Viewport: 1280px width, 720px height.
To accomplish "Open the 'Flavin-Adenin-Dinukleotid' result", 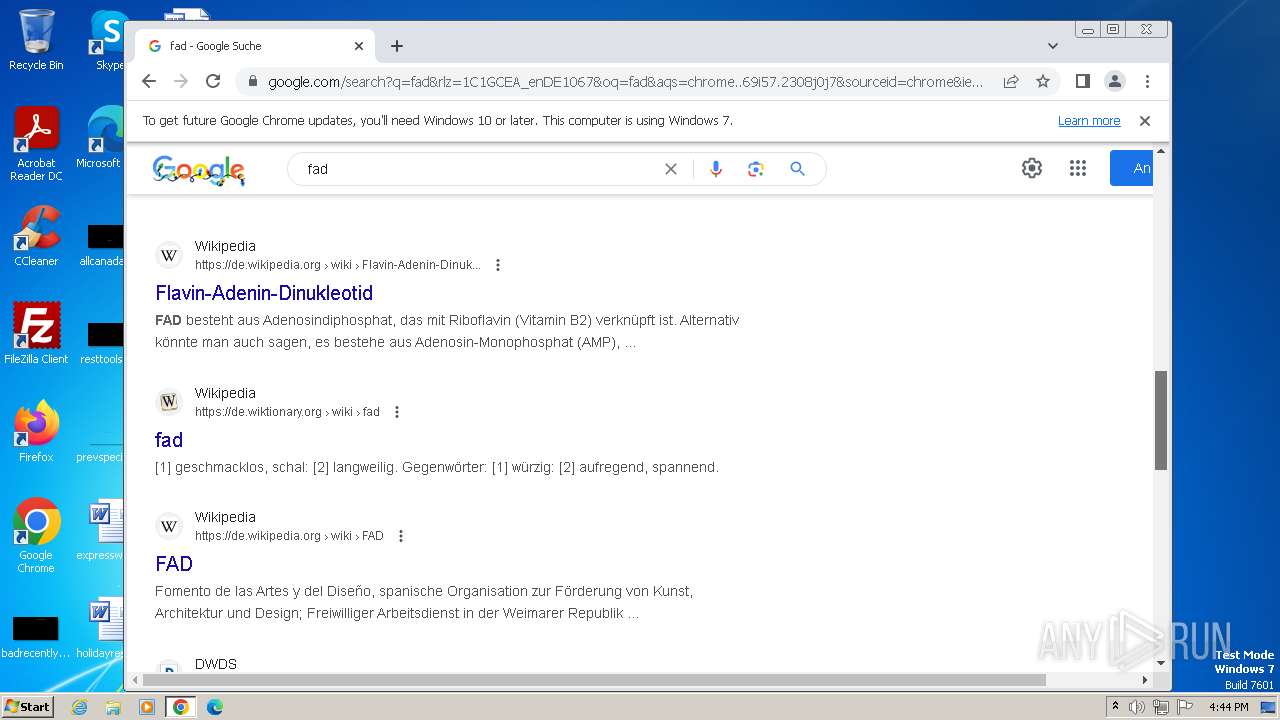I will tap(264, 293).
